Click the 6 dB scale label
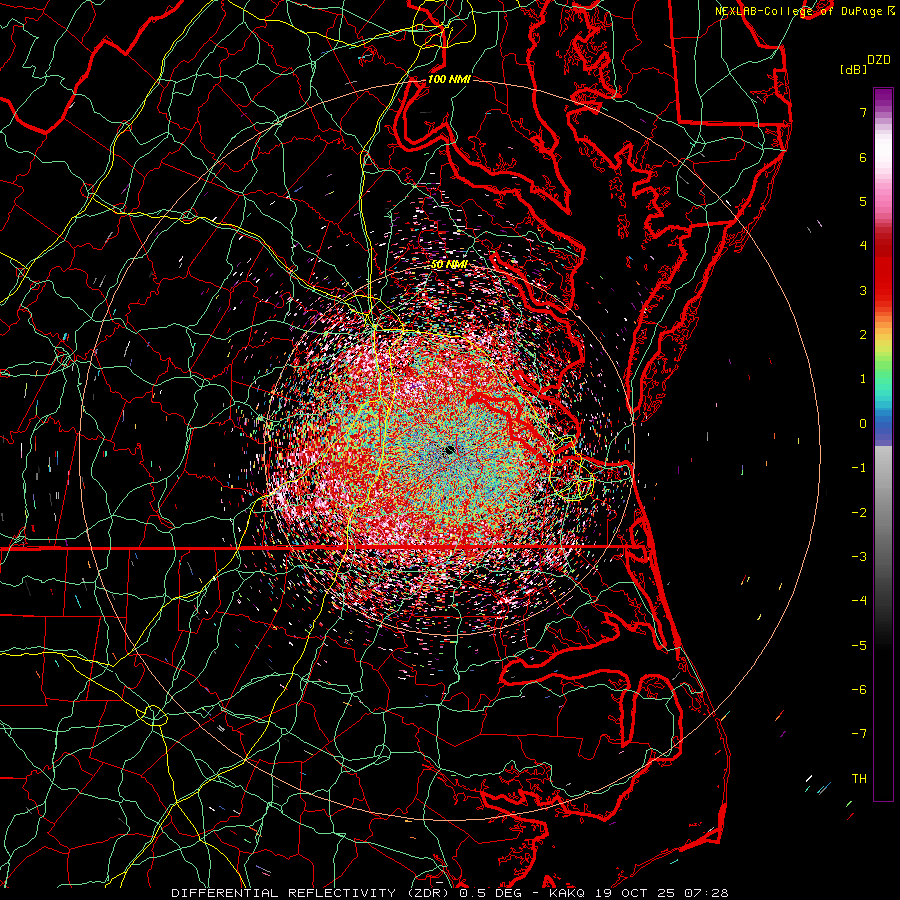This screenshot has height=900, width=900. (863, 157)
